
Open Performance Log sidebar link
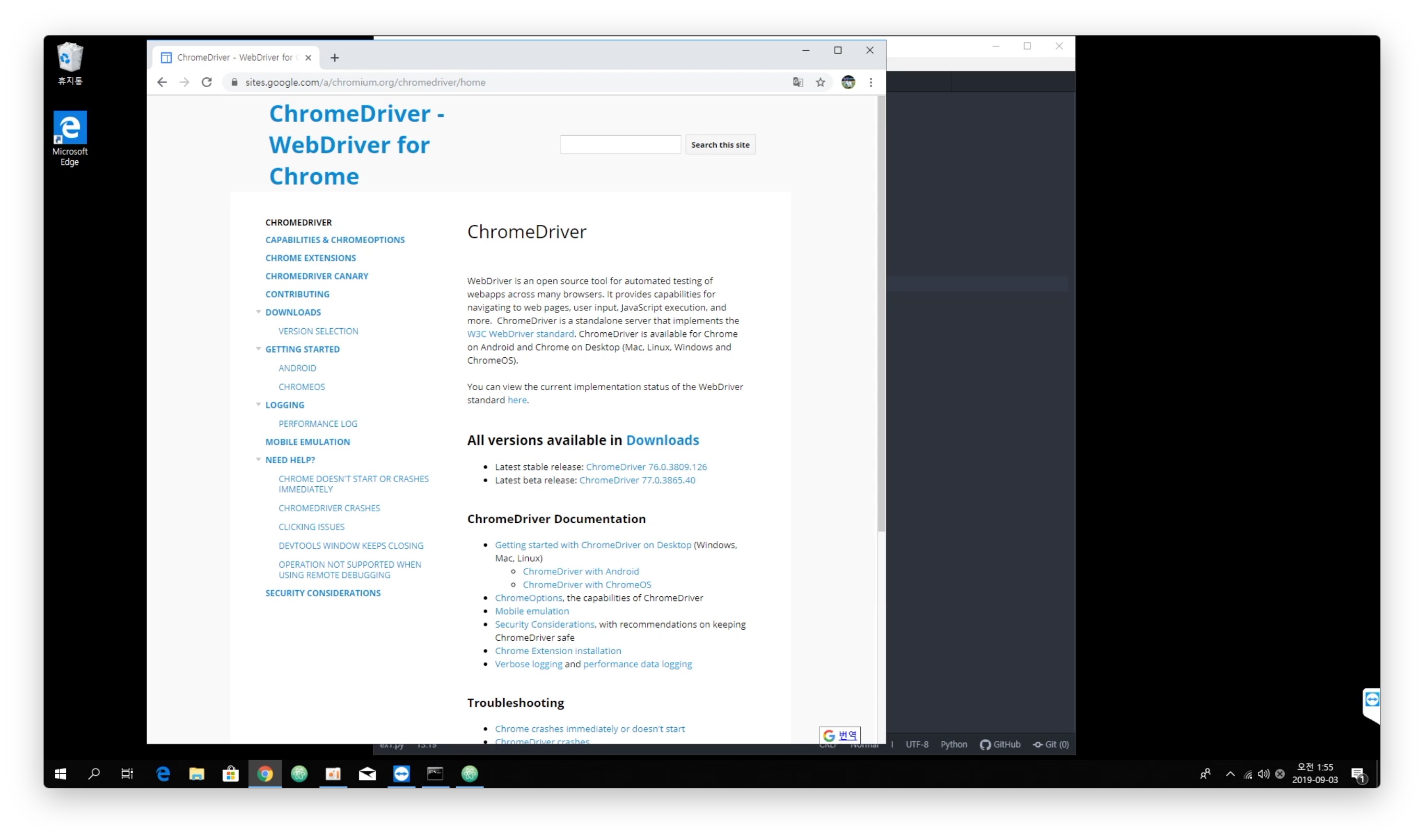coord(318,424)
